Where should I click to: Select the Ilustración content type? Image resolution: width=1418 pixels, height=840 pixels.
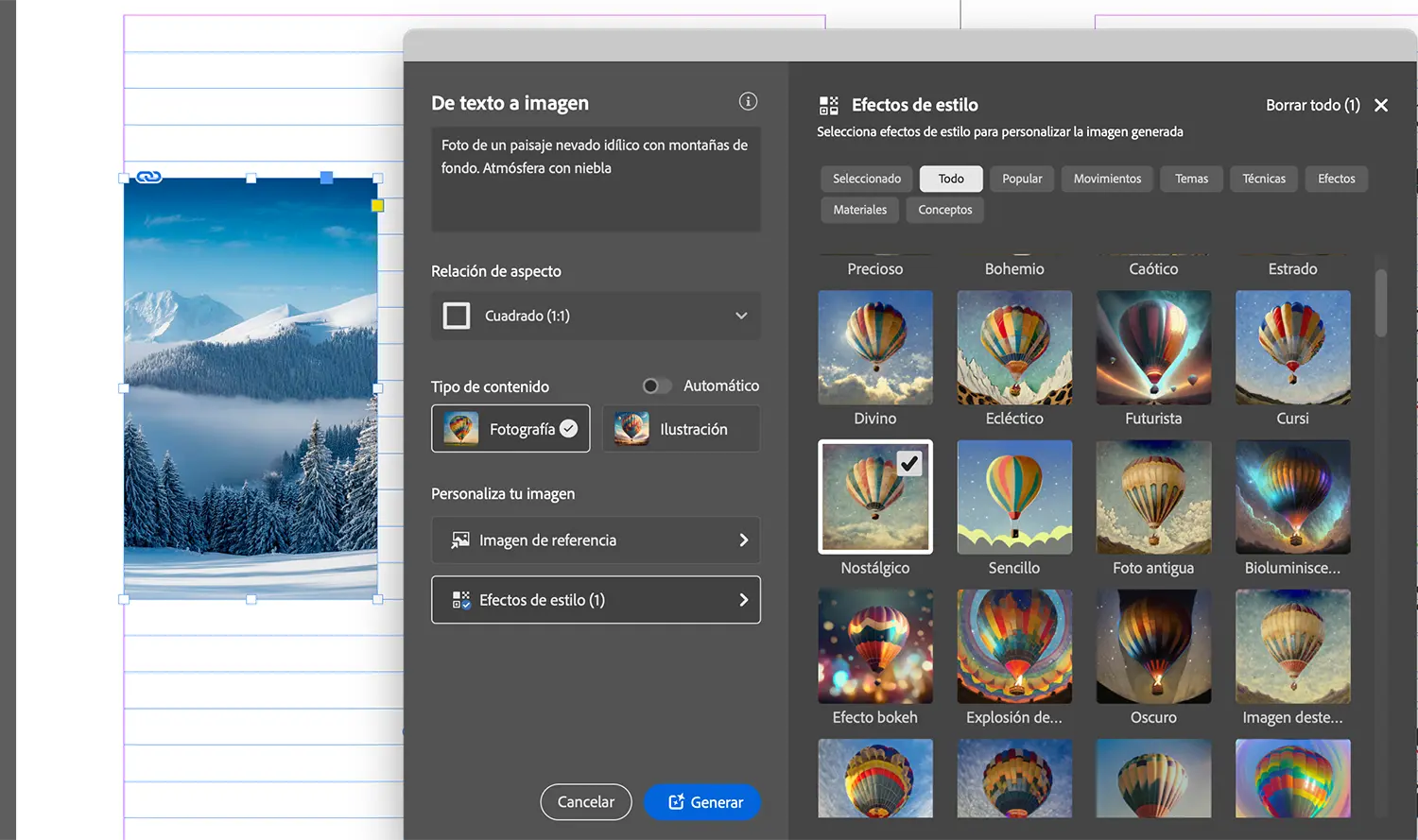681,429
